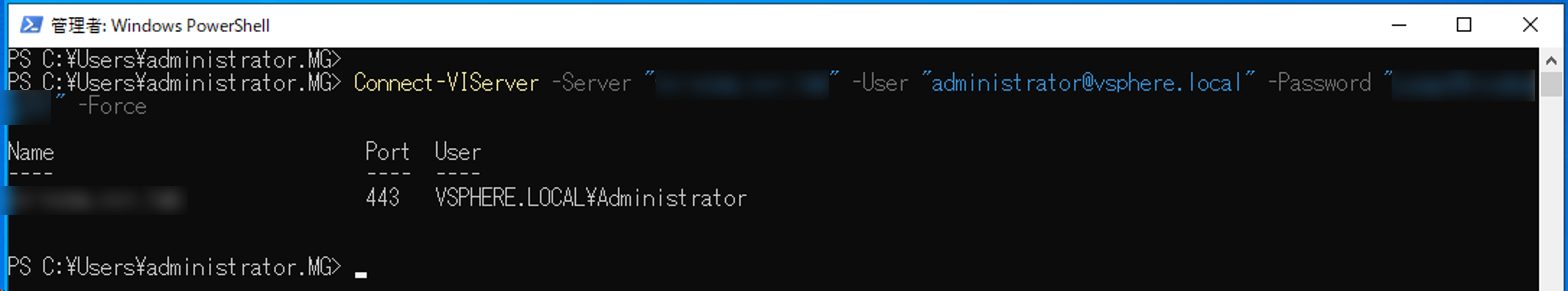Click the Name column header
1568x291 pixels.
click(x=31, y=152)
